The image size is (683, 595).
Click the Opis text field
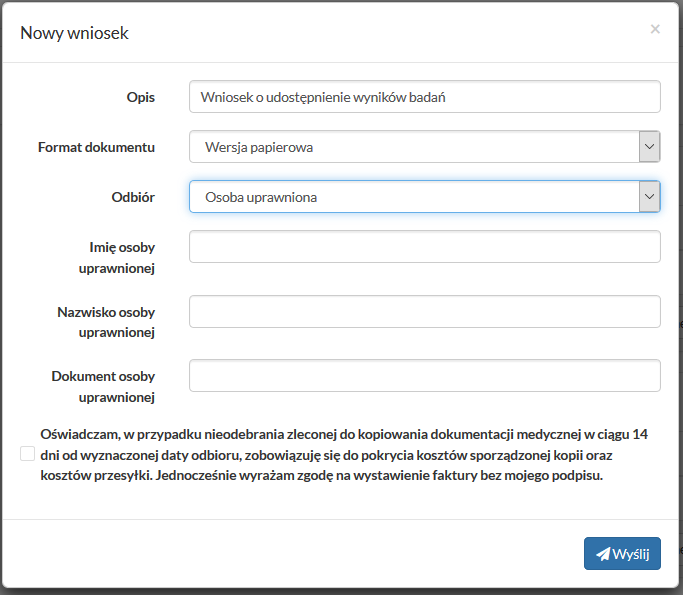(x=424, y=97)
